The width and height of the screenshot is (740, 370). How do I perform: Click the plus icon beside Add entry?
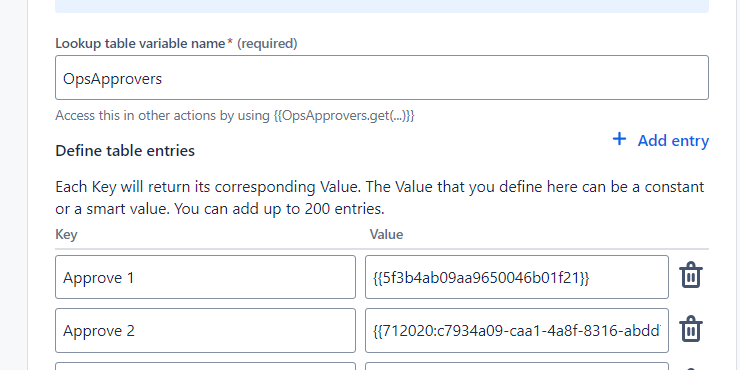click(619, 139)
